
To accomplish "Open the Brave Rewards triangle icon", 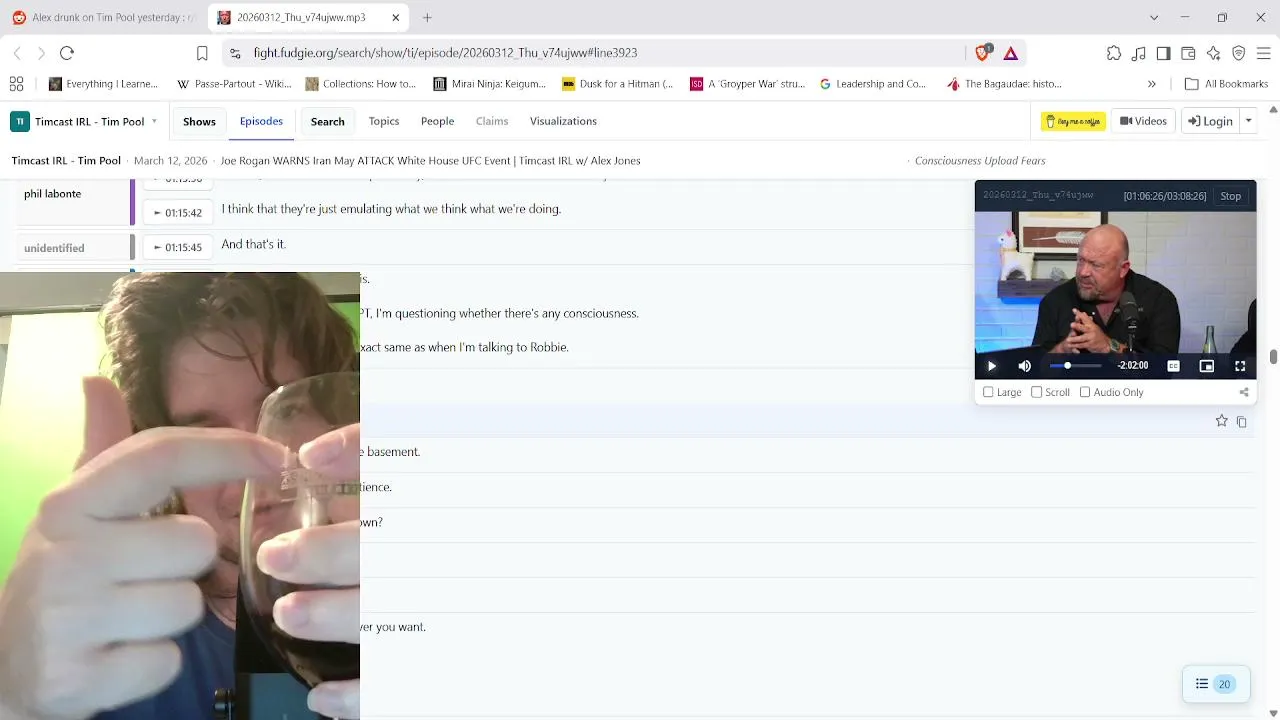I will (1011, 53).
